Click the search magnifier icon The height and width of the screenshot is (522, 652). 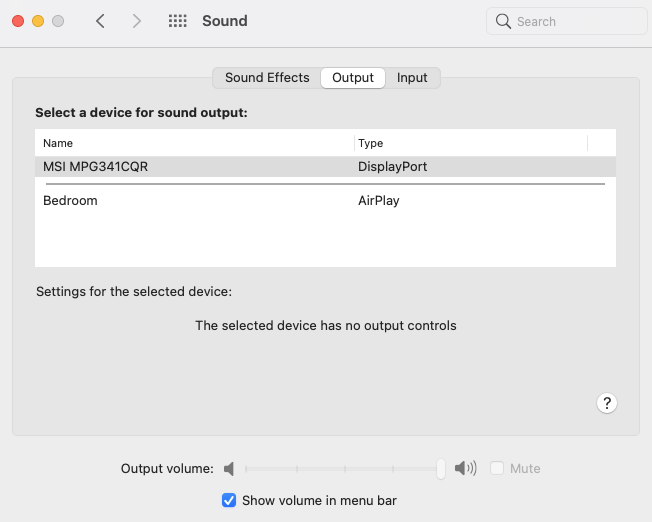(504, 21)
